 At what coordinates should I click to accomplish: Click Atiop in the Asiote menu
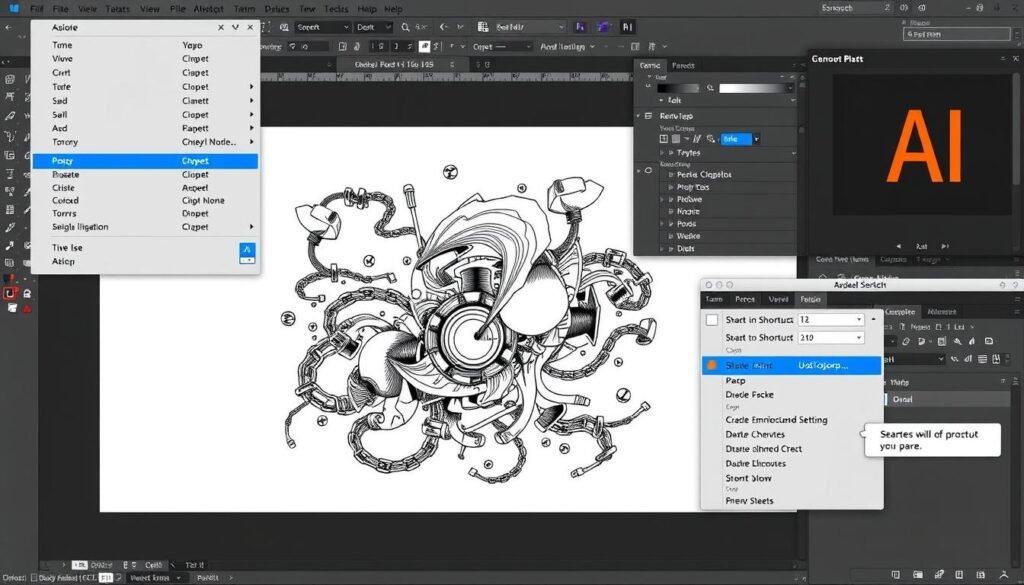(63, 261)
